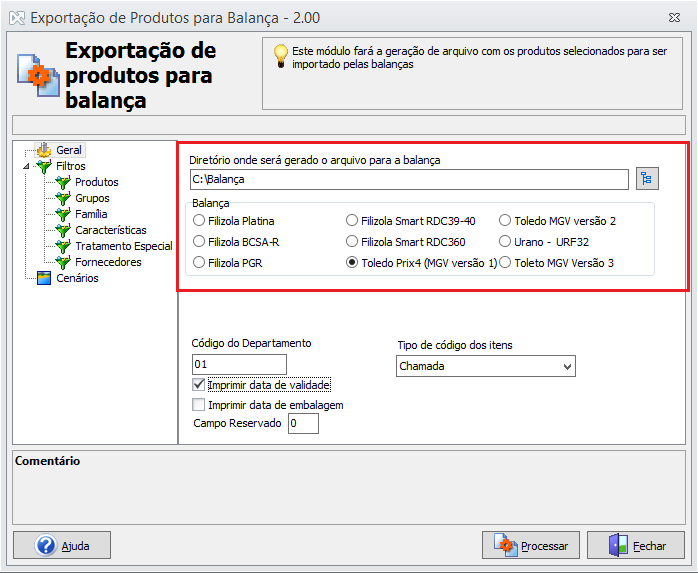Screen dimensions: 698x573
Task: Collapse the Filtros tree node arrow
Action: [x=26, y=167]
